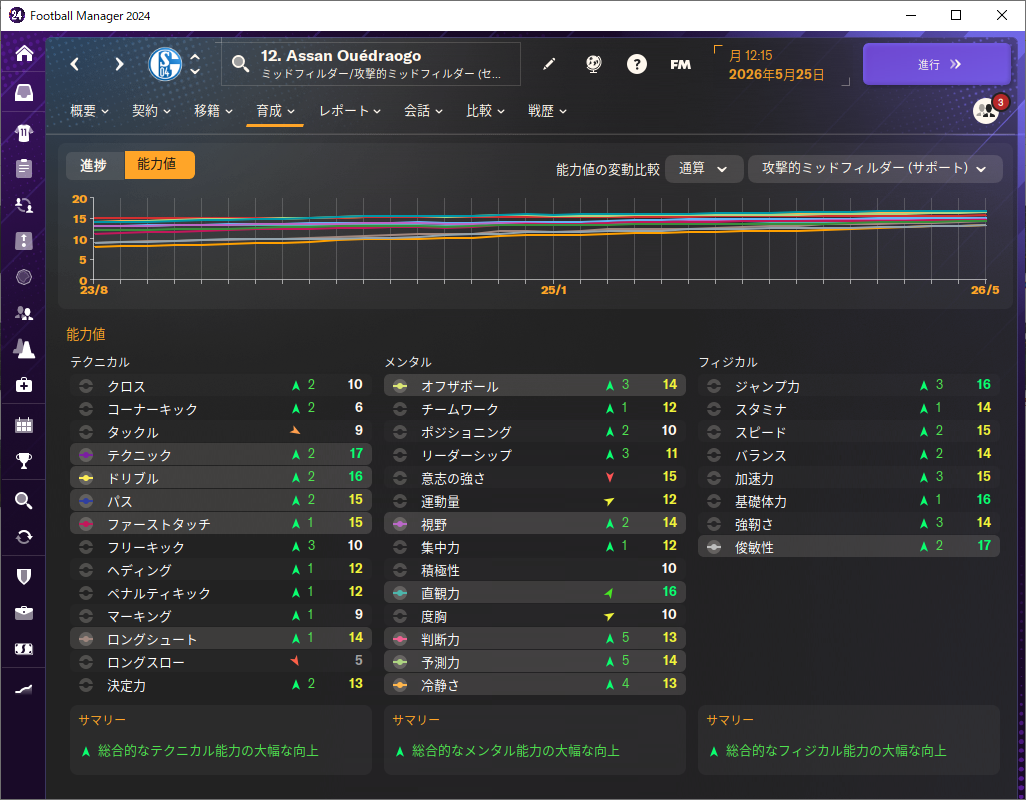
Task: Open the Competitions trophy sidebar icon
Action: [24, 461]
